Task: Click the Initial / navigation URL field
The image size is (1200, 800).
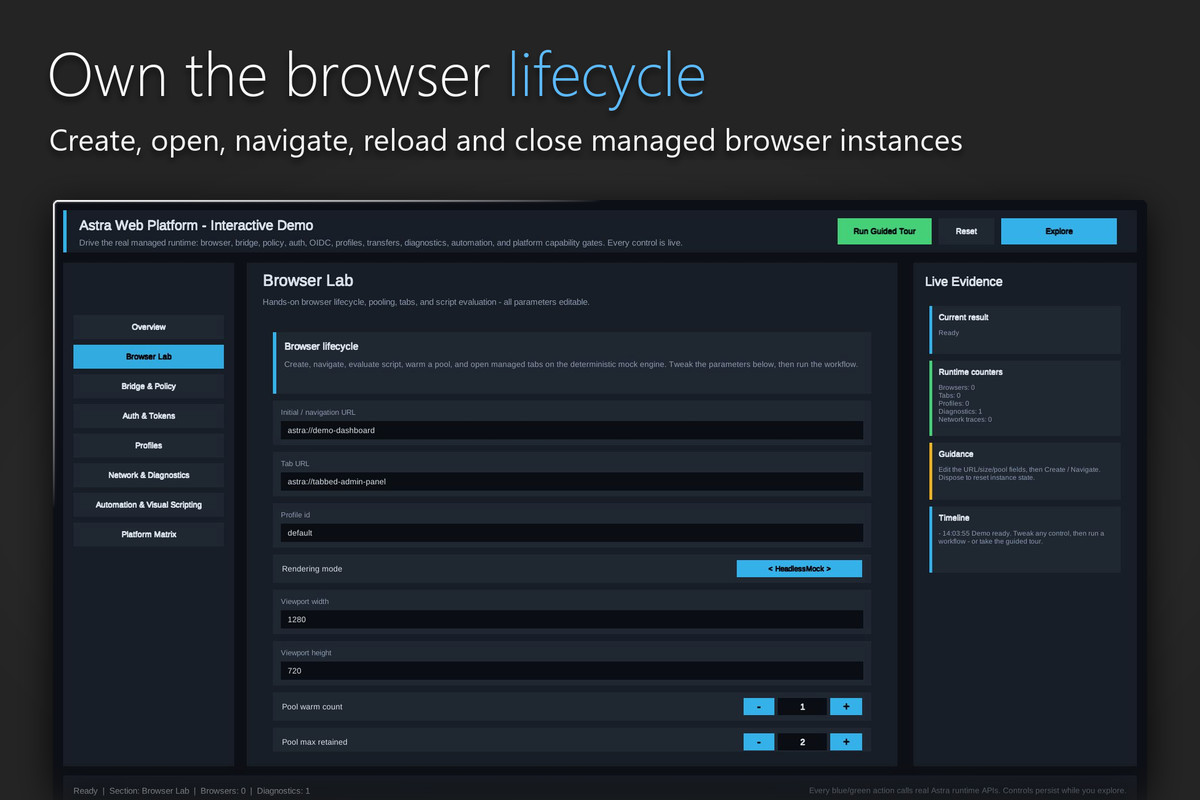Action: [x=572, y=430]
